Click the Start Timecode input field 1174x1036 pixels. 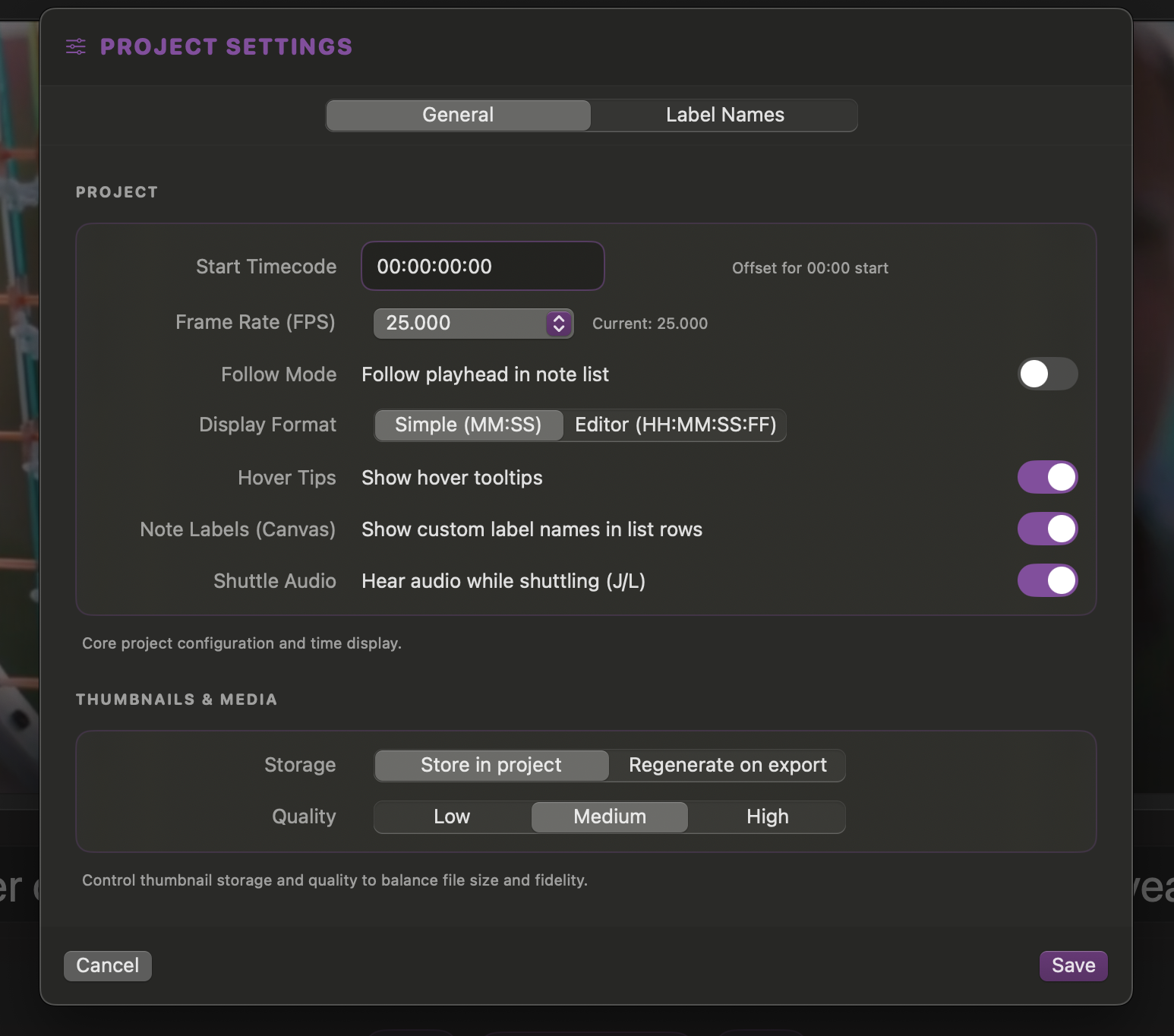tap(482, 267)
